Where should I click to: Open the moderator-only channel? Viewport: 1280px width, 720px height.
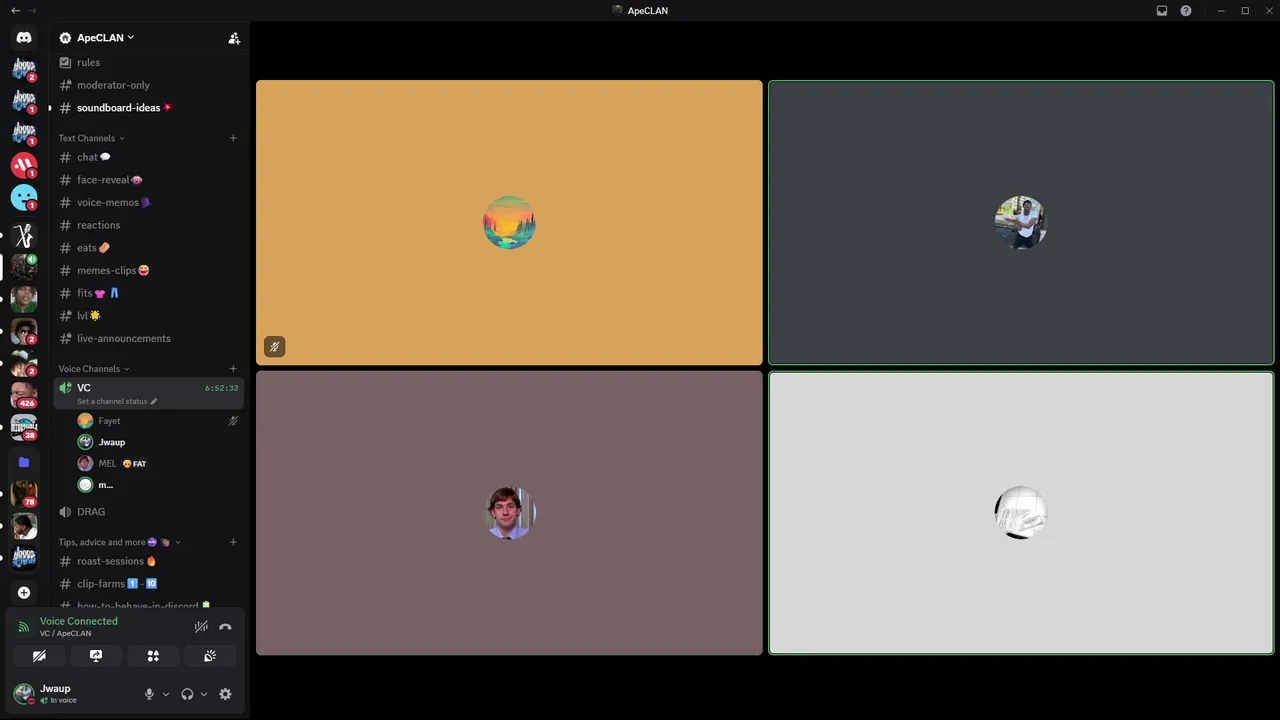148,85
